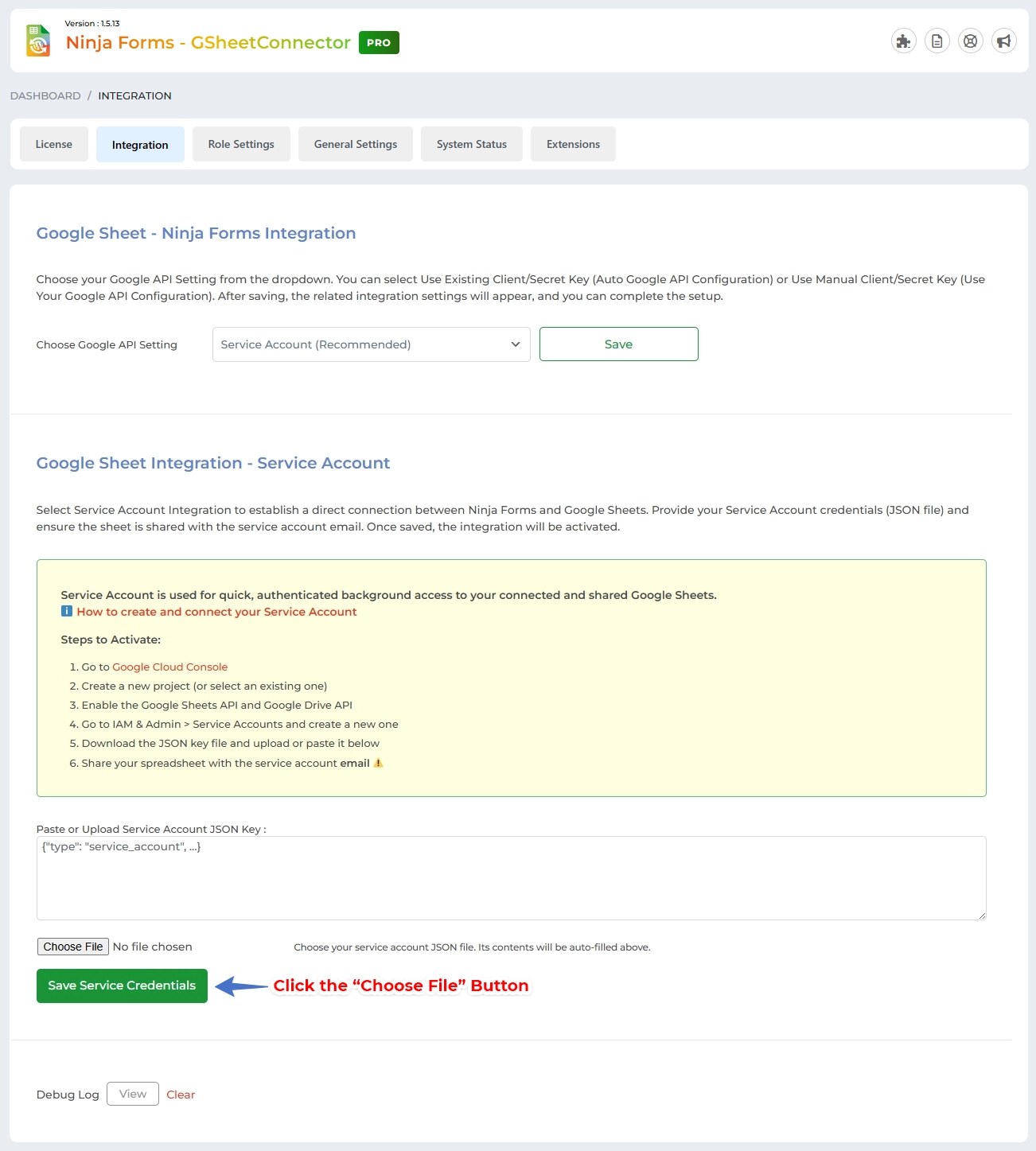Click Clear next to Debug Log
This screenshot has height=1151, width=1036.
coord(180,1094)
